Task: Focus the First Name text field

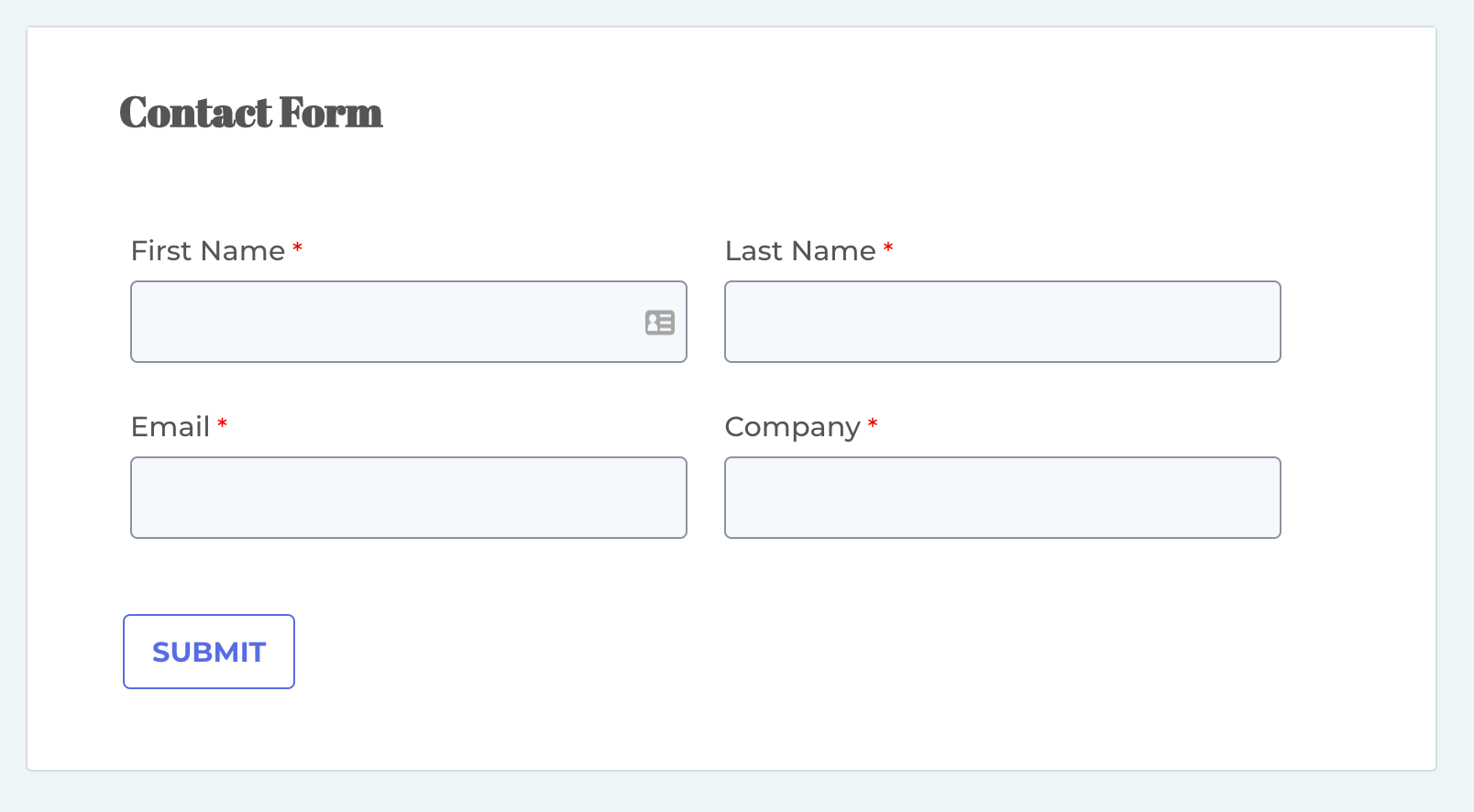Action: [x=409, y=322]
